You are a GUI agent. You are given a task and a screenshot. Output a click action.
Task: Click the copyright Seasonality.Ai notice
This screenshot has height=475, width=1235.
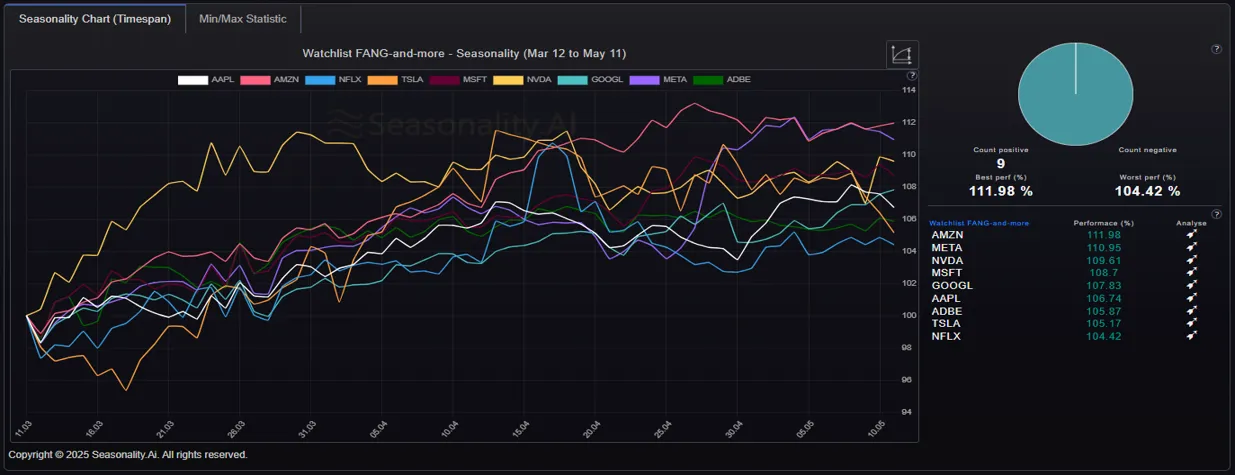(128, 455)
